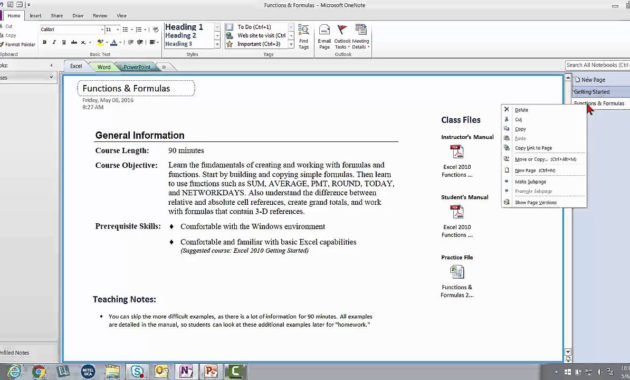Switch to the Word section tab

[104, 67]
